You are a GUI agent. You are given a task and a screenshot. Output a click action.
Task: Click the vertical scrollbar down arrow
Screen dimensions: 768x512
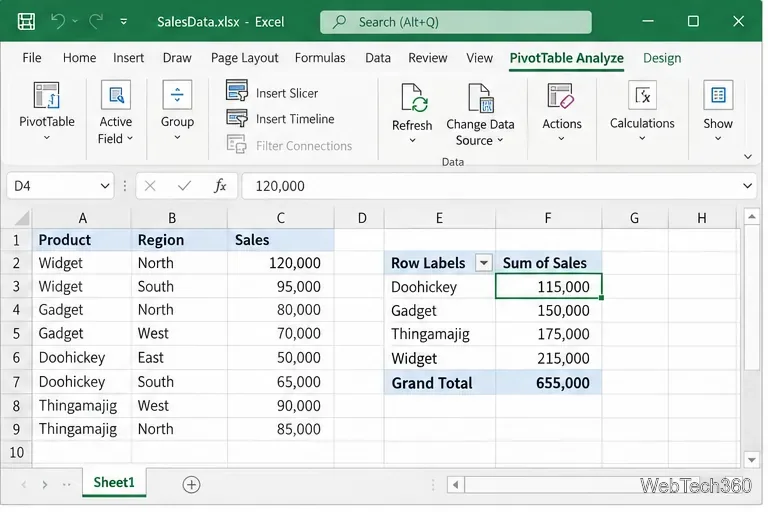(752, 460)
